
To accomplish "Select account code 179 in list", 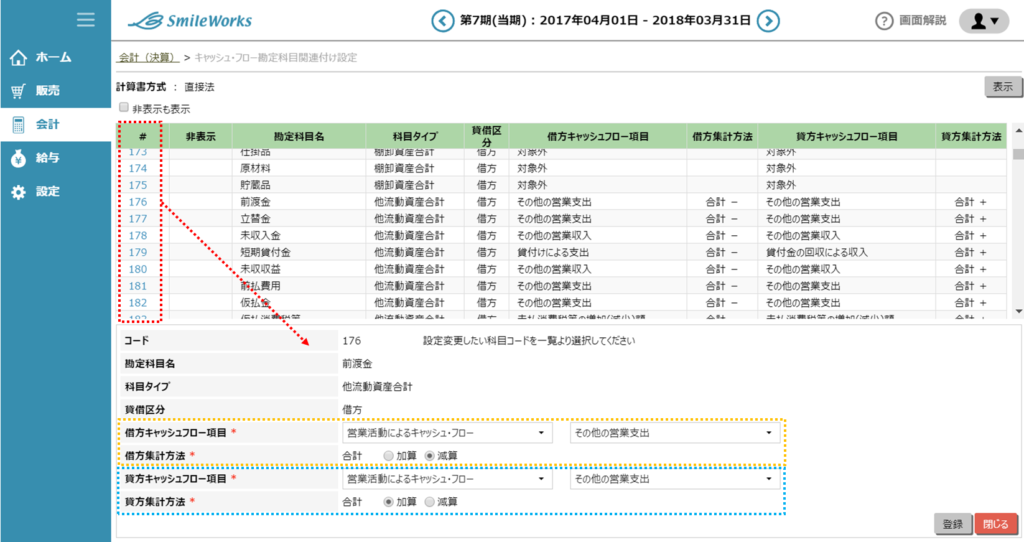I will pyautogui.click(x=138, y=252).
